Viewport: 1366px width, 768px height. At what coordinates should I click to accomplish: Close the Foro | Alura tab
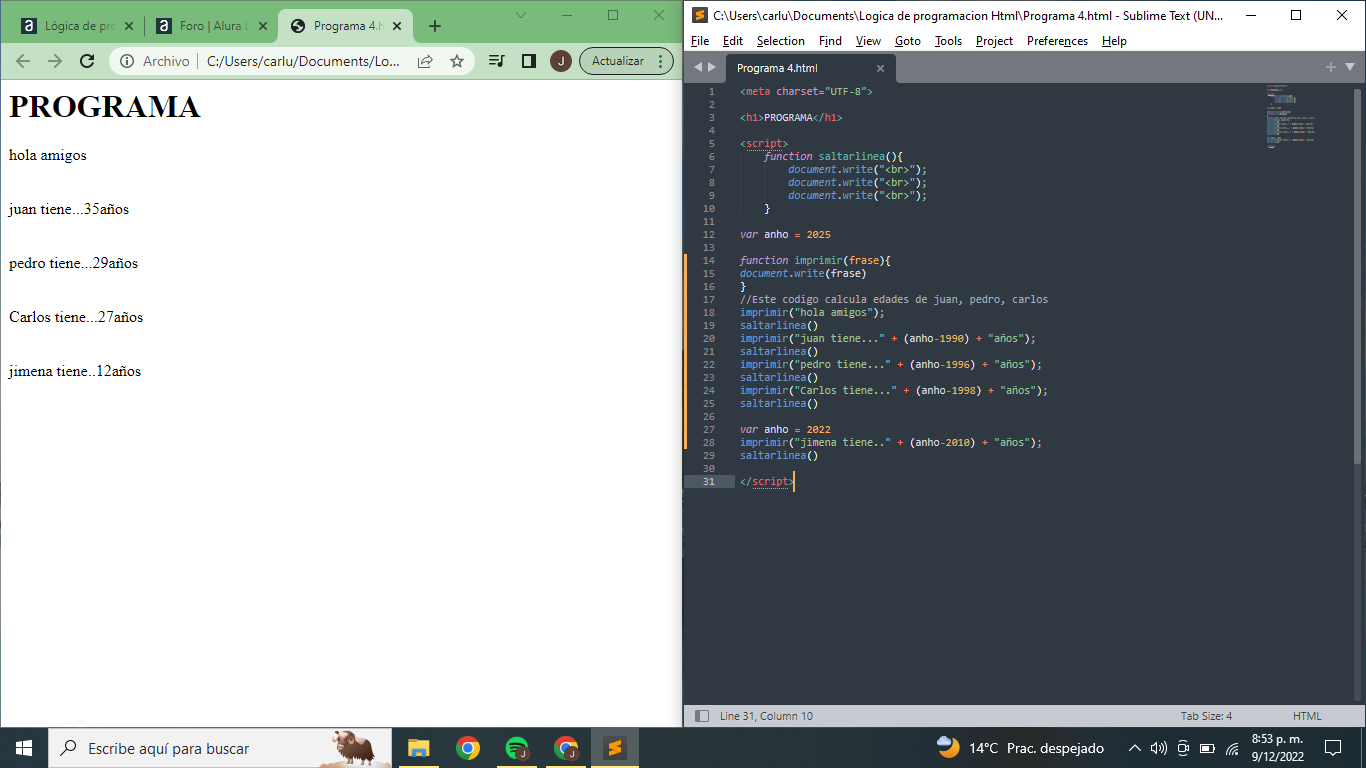tap(263, 26)
